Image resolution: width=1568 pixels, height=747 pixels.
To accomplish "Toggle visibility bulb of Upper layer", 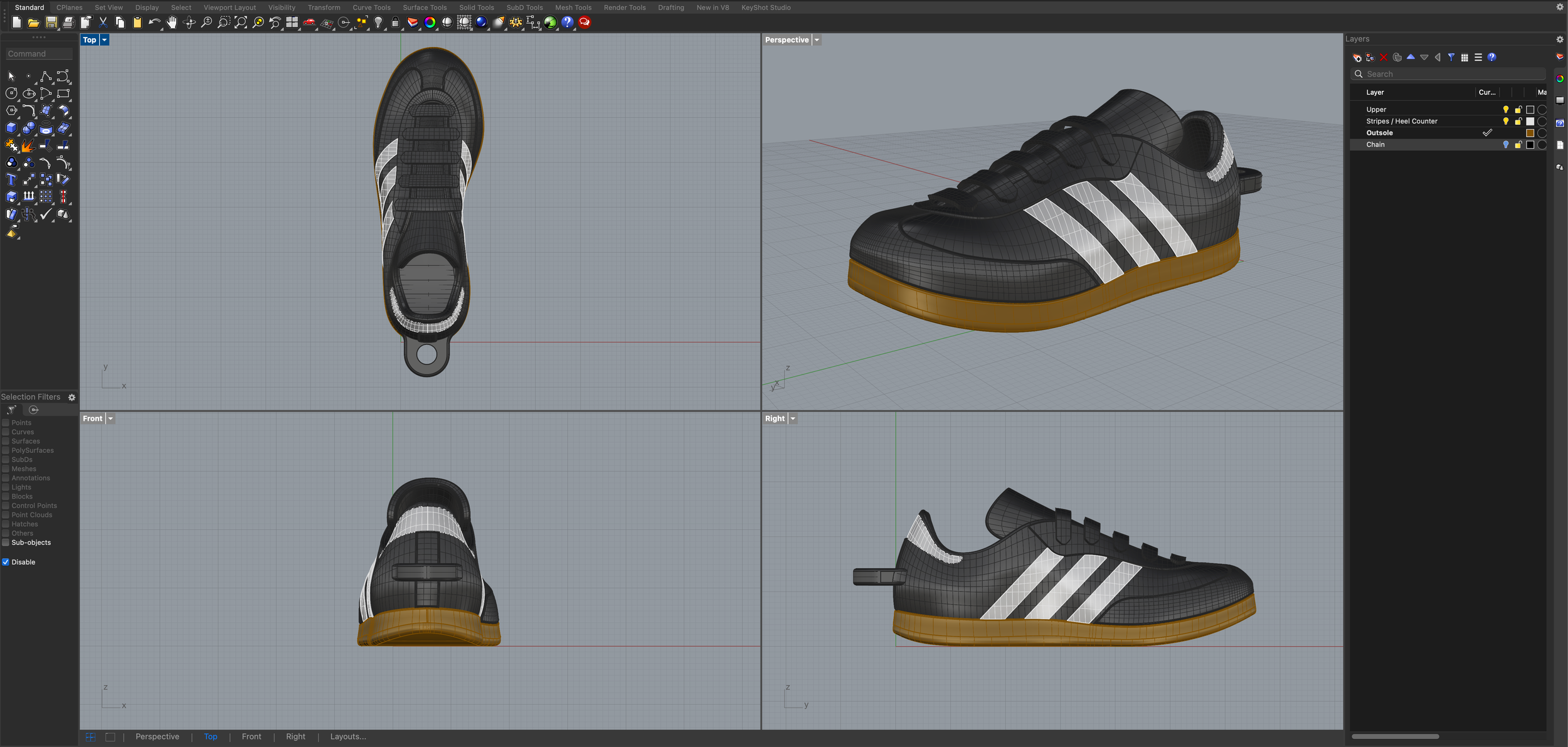I will click(1505, 109).
